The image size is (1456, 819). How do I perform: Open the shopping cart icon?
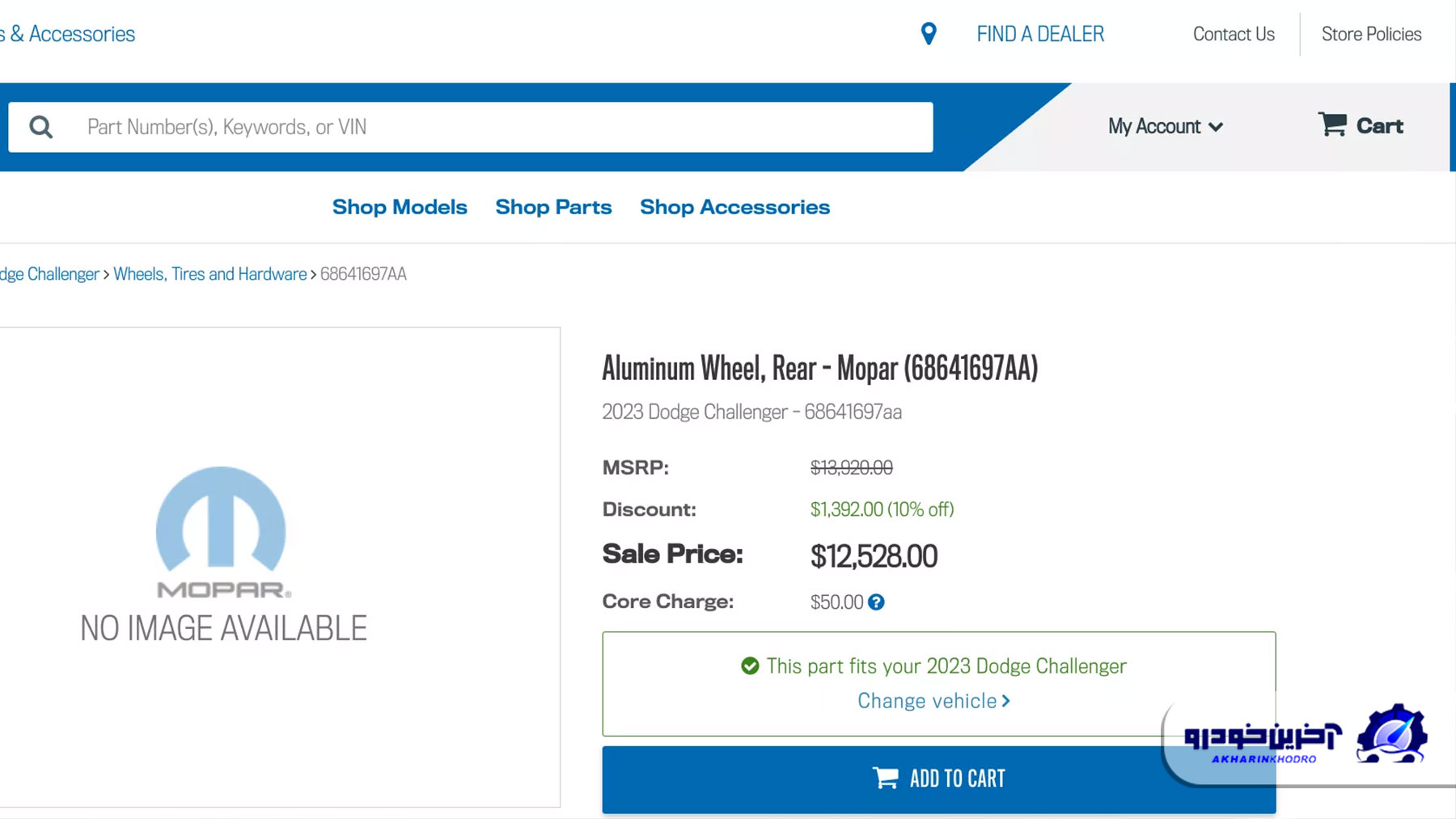(1332, 125)
